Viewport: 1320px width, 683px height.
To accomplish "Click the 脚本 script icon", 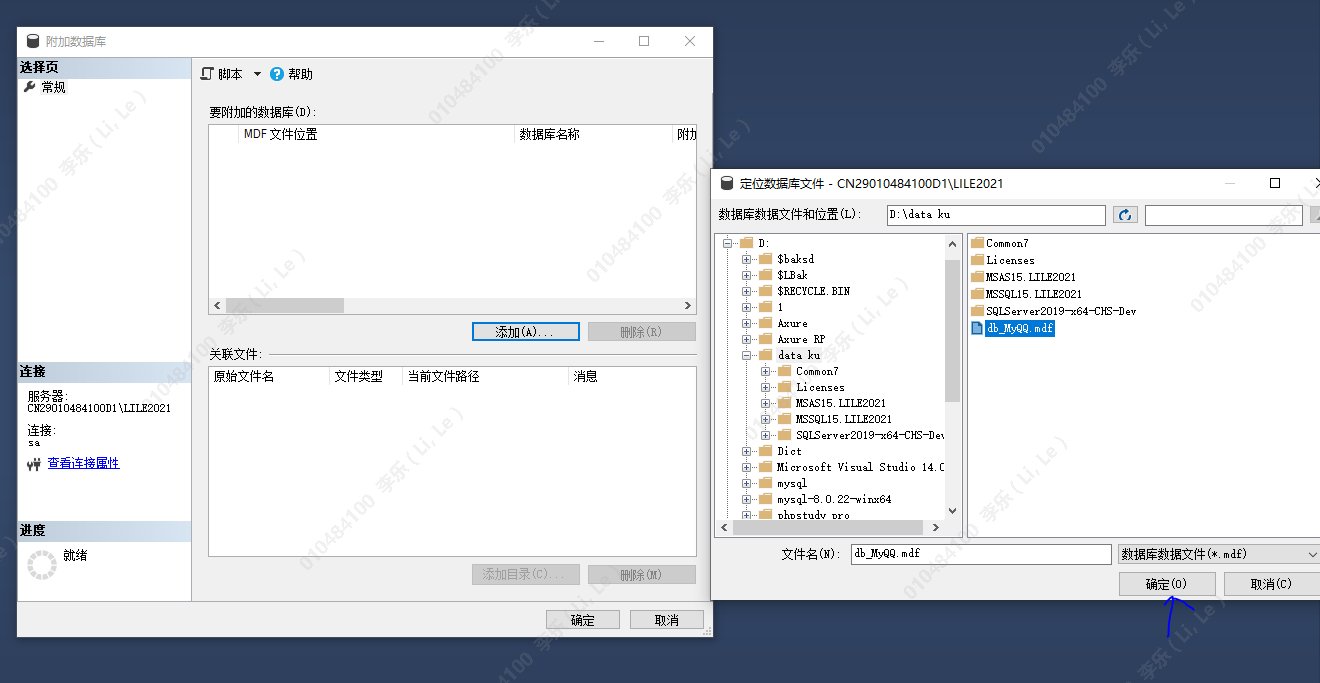I will click(207, 74).
